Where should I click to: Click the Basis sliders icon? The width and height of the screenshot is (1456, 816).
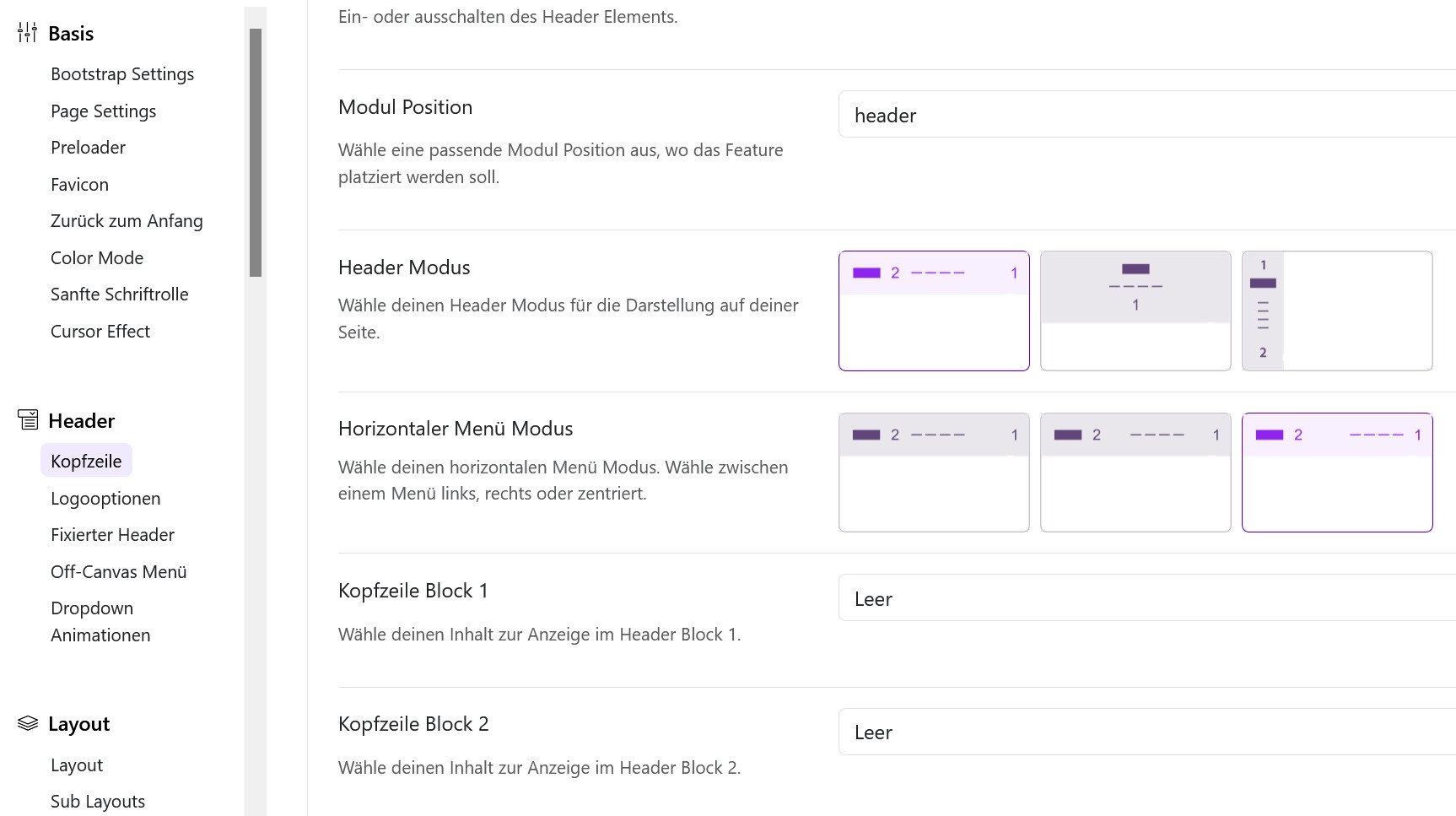(x=28, y=32)
